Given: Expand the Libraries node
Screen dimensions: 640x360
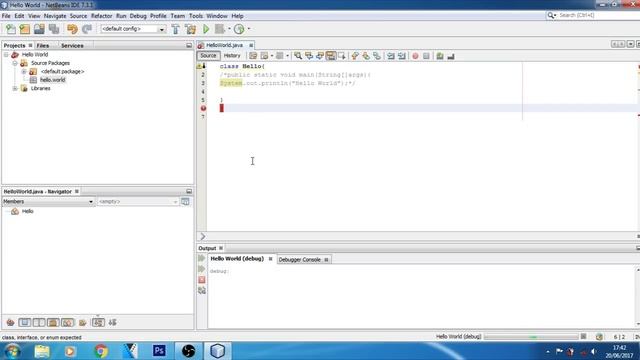Looking at the screenshot, I should 15,88.
